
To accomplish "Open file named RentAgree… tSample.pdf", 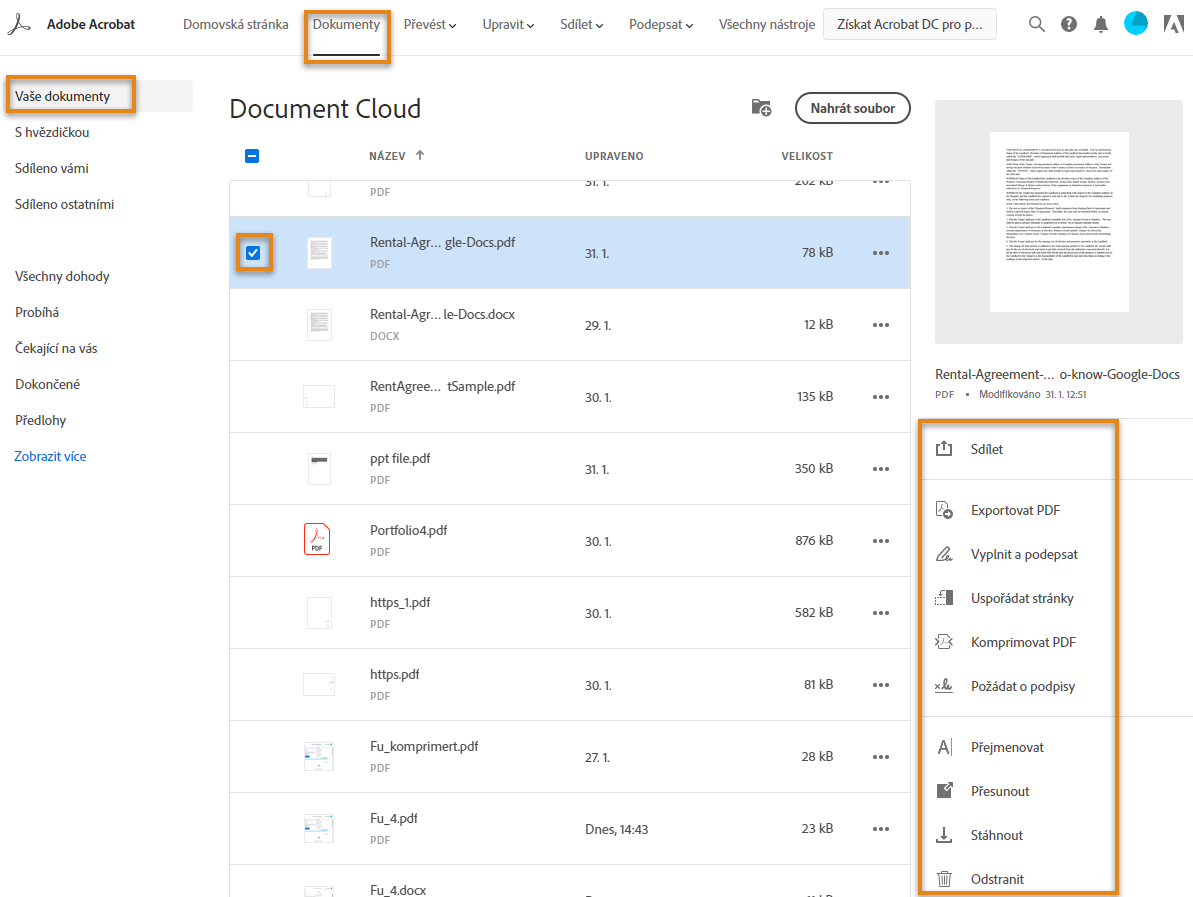I will coord(443,386).
